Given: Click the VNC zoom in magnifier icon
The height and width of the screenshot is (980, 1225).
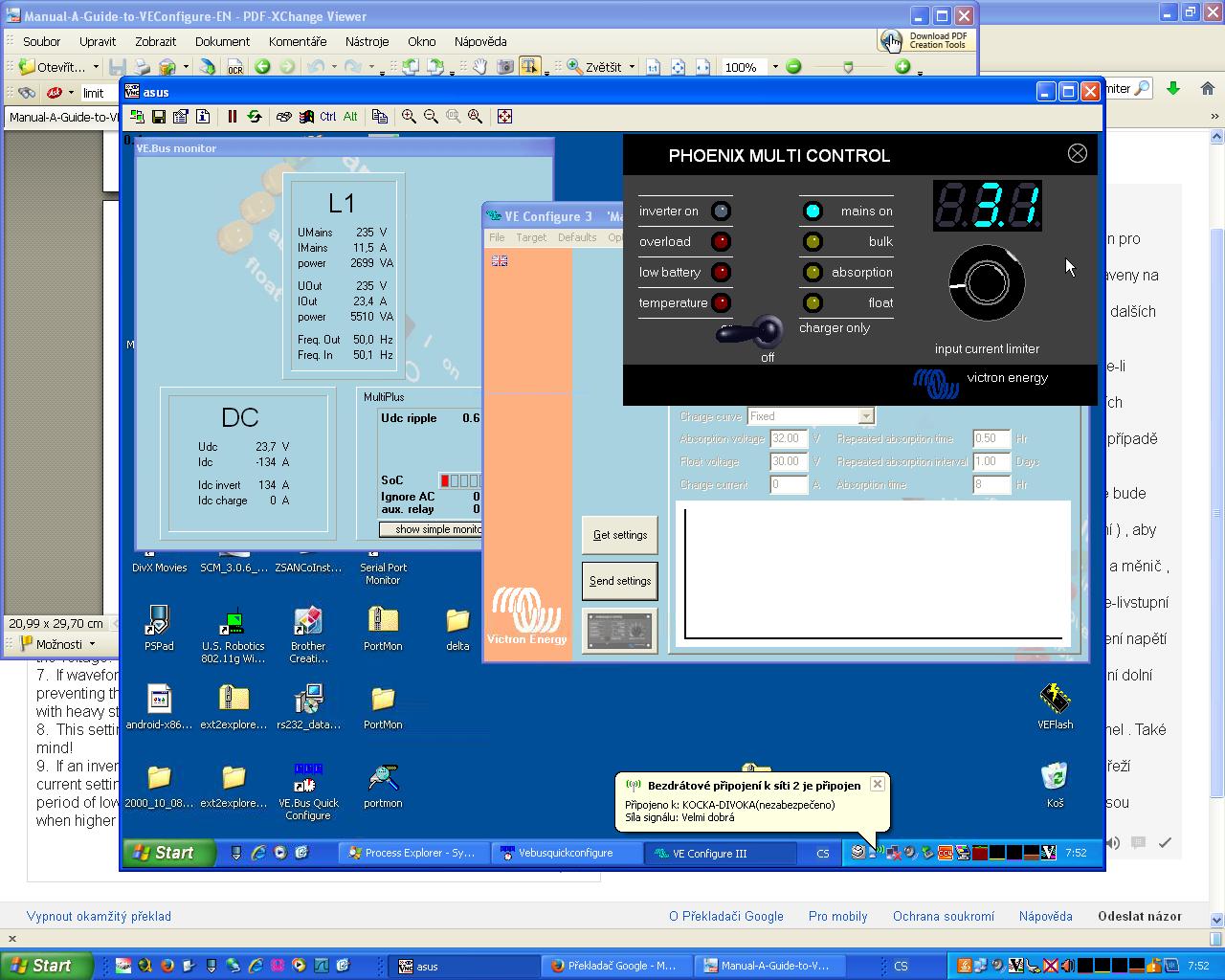Looking at the screenshot, I should click(x=409, y=117).
